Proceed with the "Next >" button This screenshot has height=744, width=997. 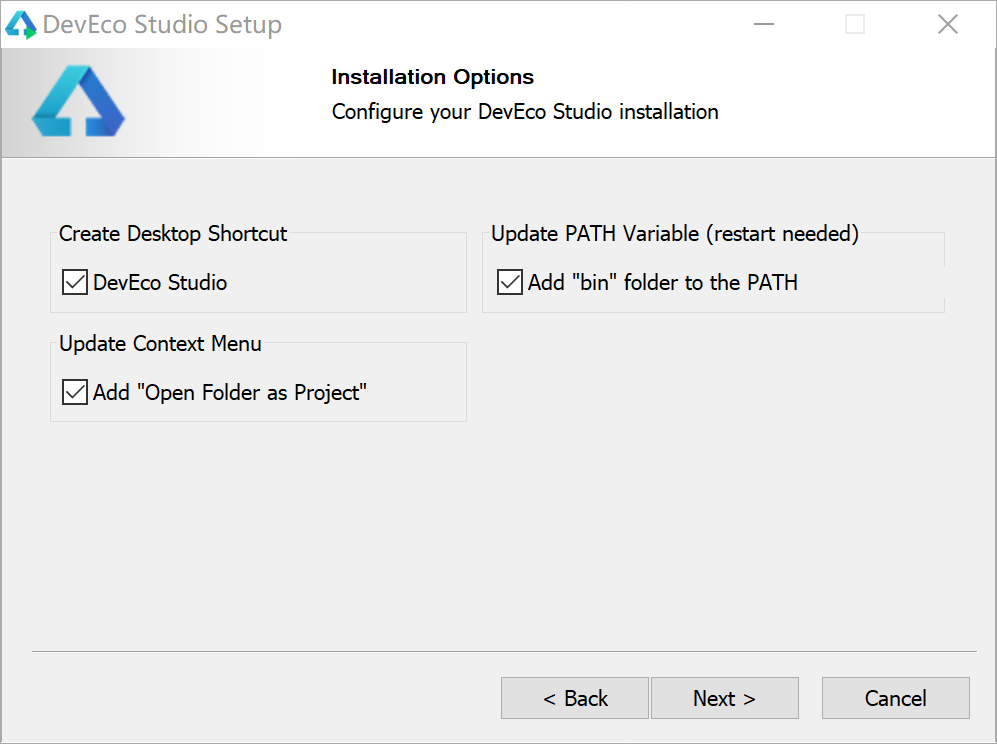(724, 698)
